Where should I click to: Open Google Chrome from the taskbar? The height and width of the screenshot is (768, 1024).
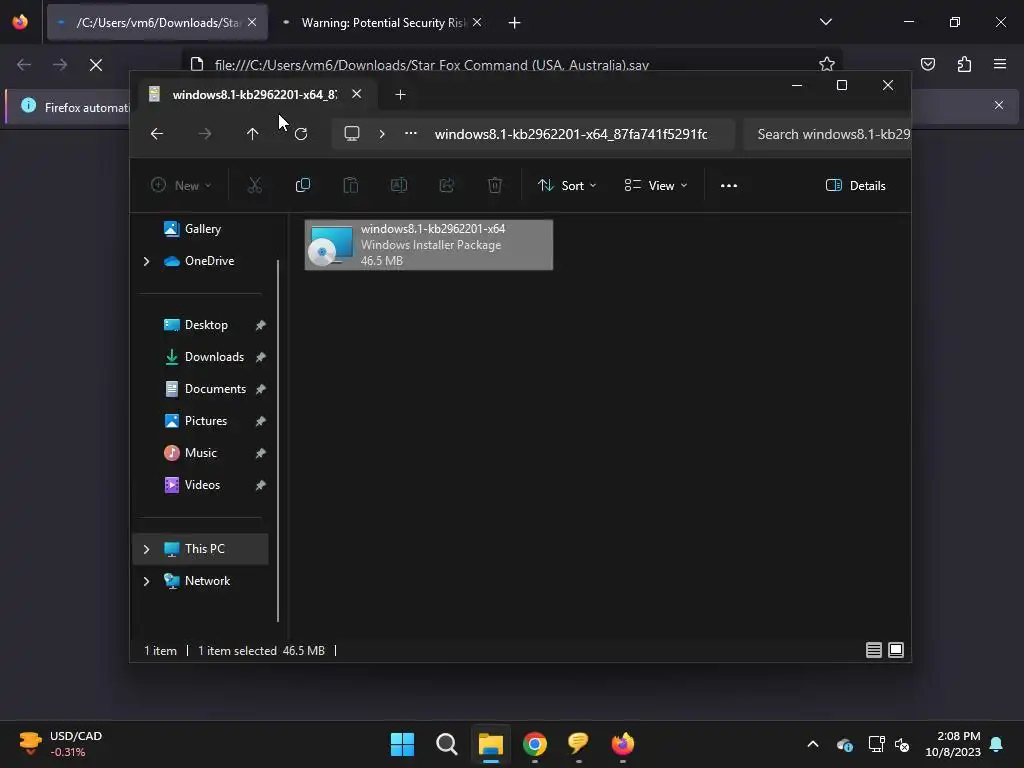pos(535,744)
